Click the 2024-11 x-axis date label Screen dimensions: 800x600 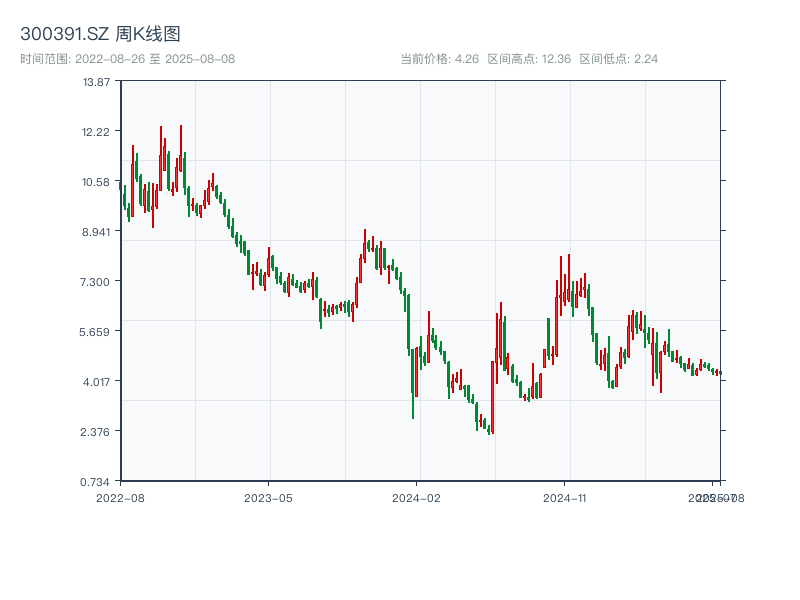click(x=564, y=497)
